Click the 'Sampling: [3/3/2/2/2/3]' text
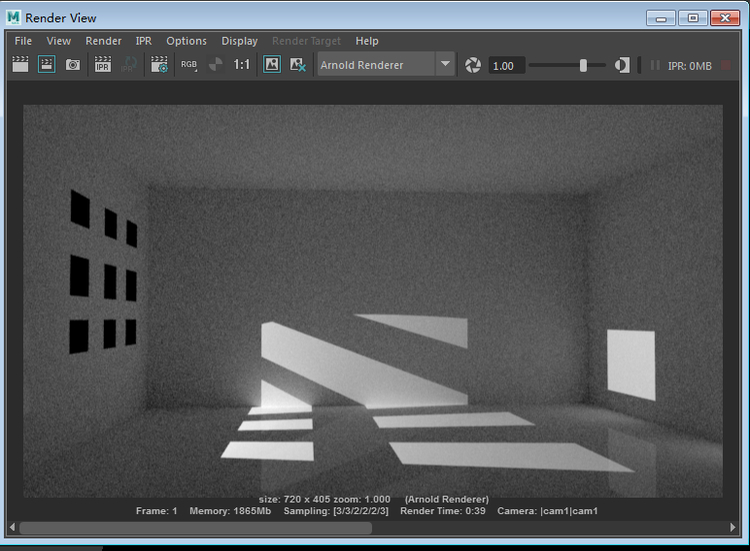This screenshot has height=551, width=750. coord(336,511)
